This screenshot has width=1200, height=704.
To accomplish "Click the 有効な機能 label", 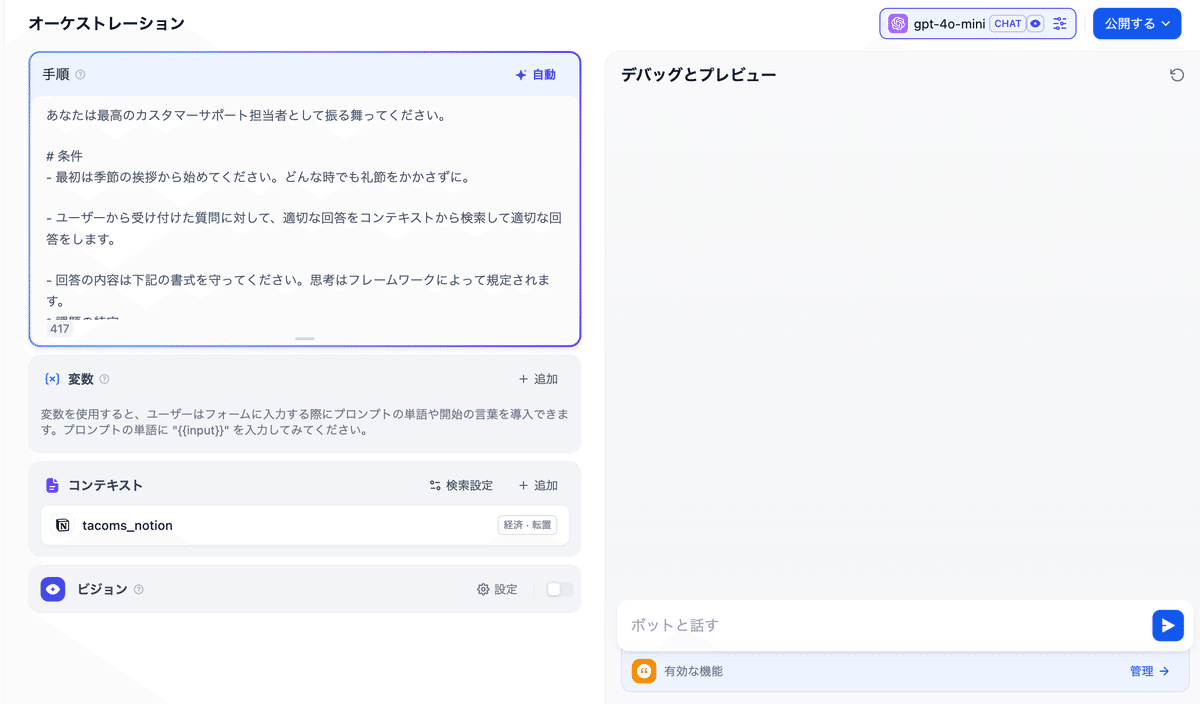I will [693, 671].
